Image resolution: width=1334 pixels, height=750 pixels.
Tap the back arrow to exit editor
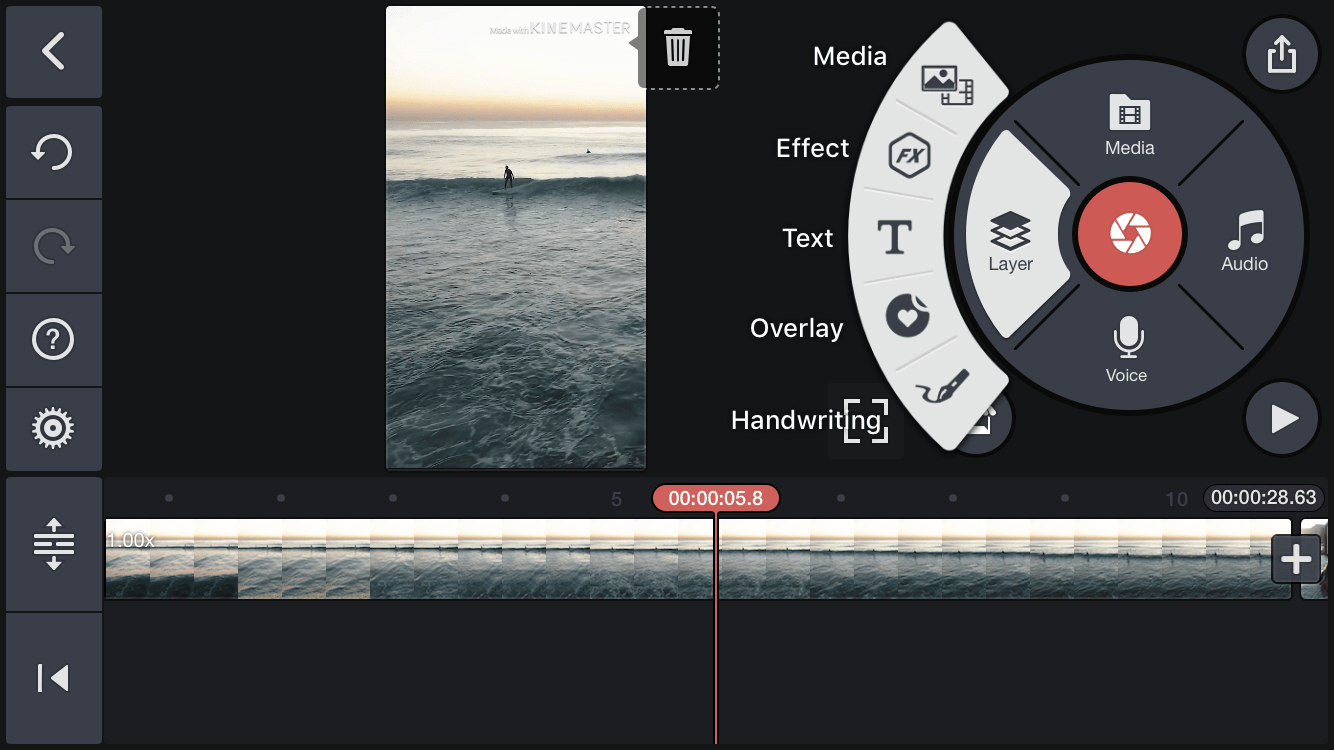click(53, 52)
